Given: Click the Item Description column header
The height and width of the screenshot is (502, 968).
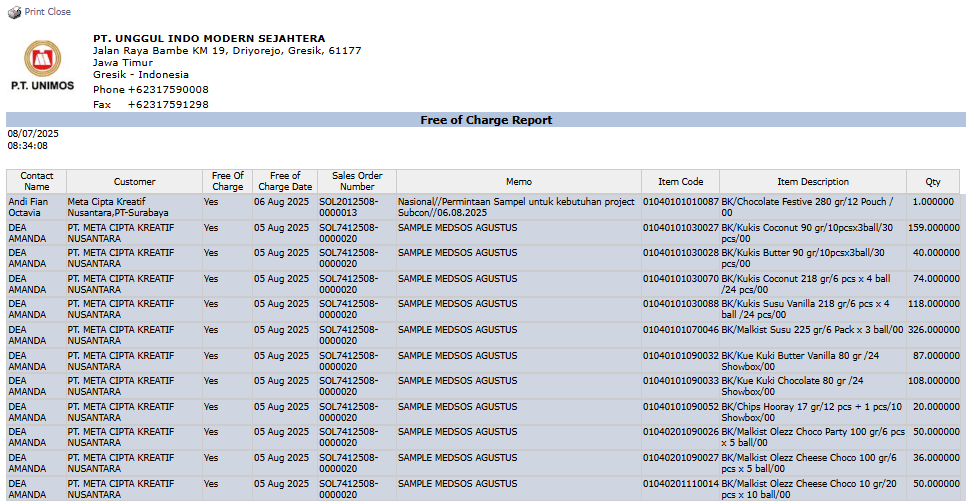Looking at the screenshot, I should click(812, 182).
